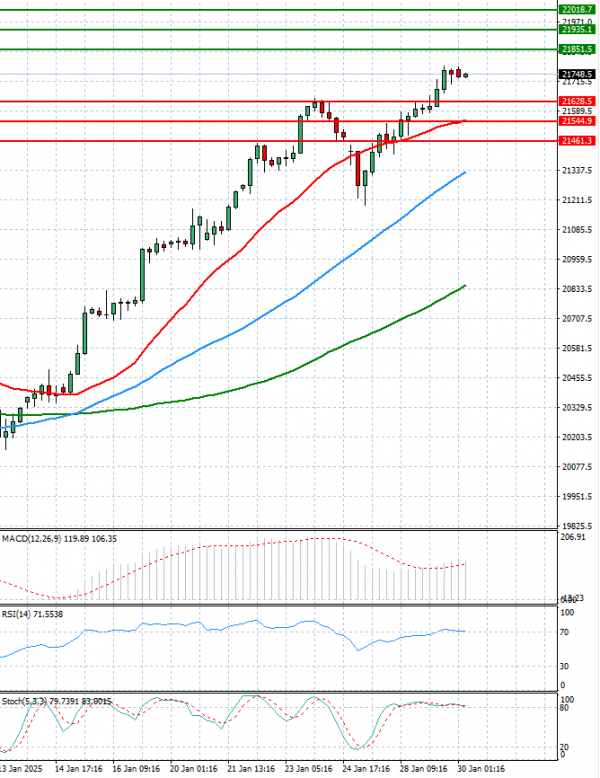The width and height of the screenshot is (600, 778).
Task: Click the 23 Jan 05:16 time label
Action: pyautogui.click(x=309, y=769)
